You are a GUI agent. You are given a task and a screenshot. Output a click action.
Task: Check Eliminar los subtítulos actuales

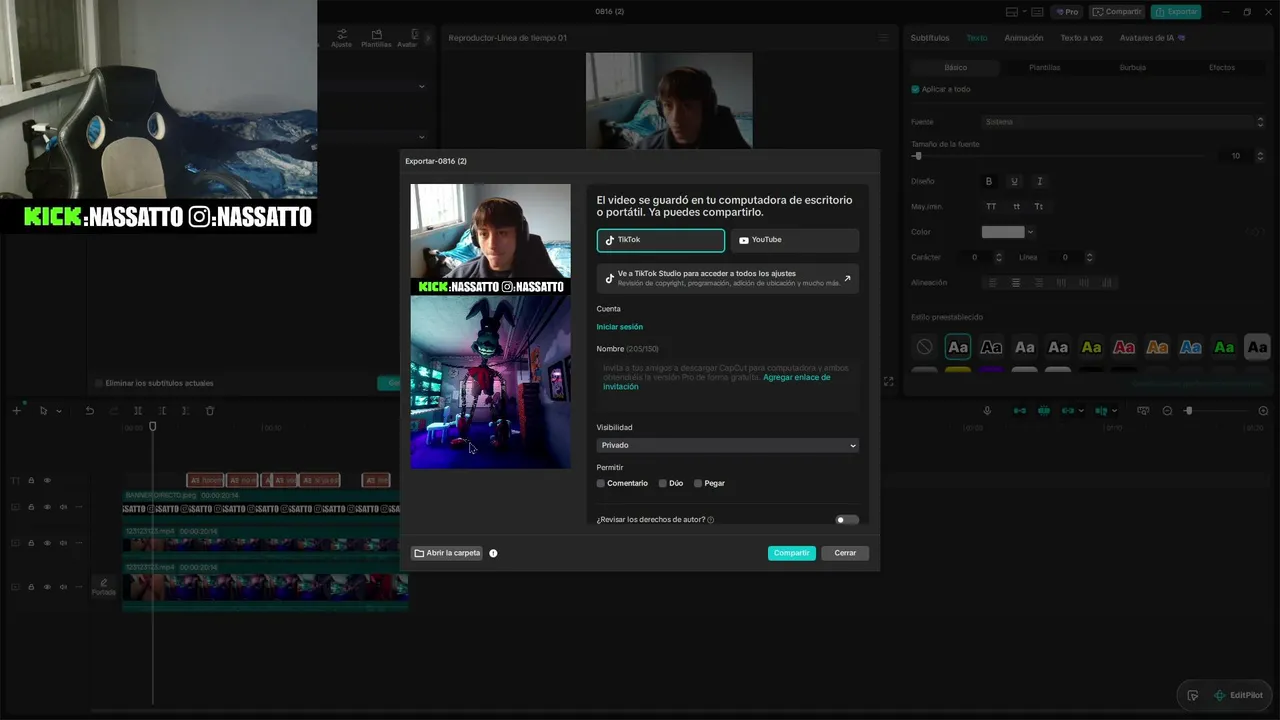click(x=98, y=383)
